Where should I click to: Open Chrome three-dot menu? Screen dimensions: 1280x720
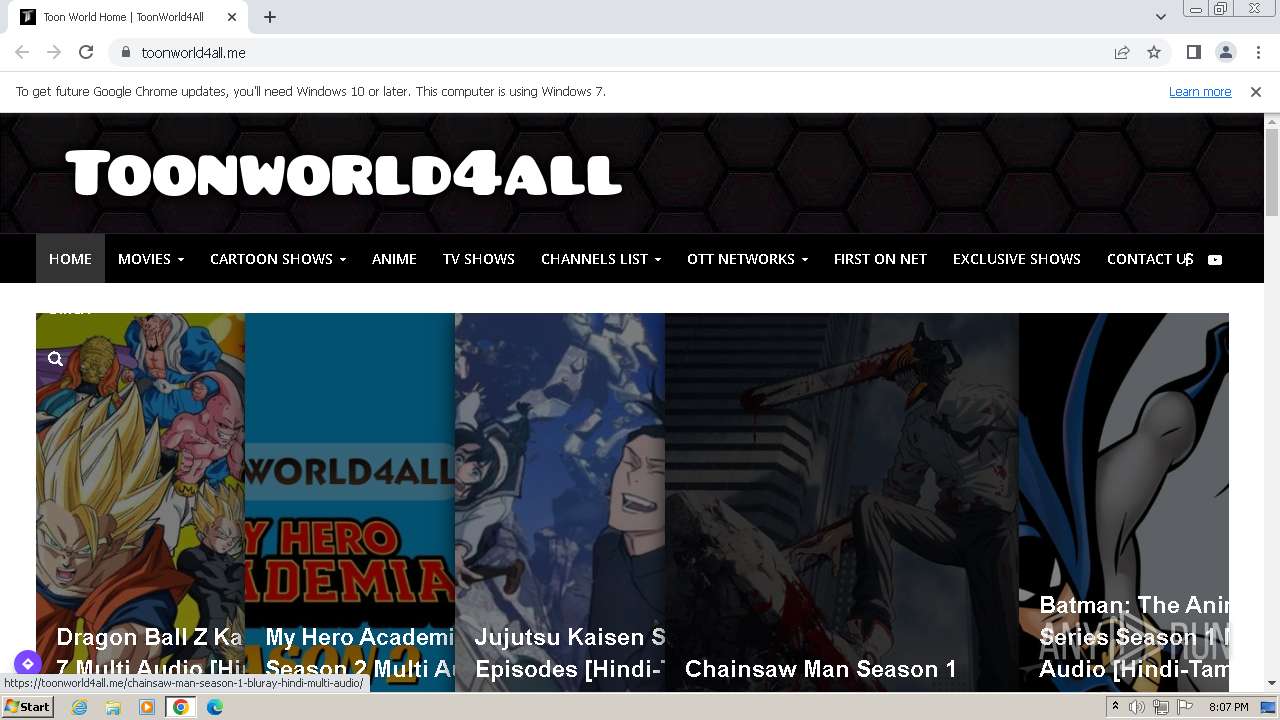click(1258, 52)
